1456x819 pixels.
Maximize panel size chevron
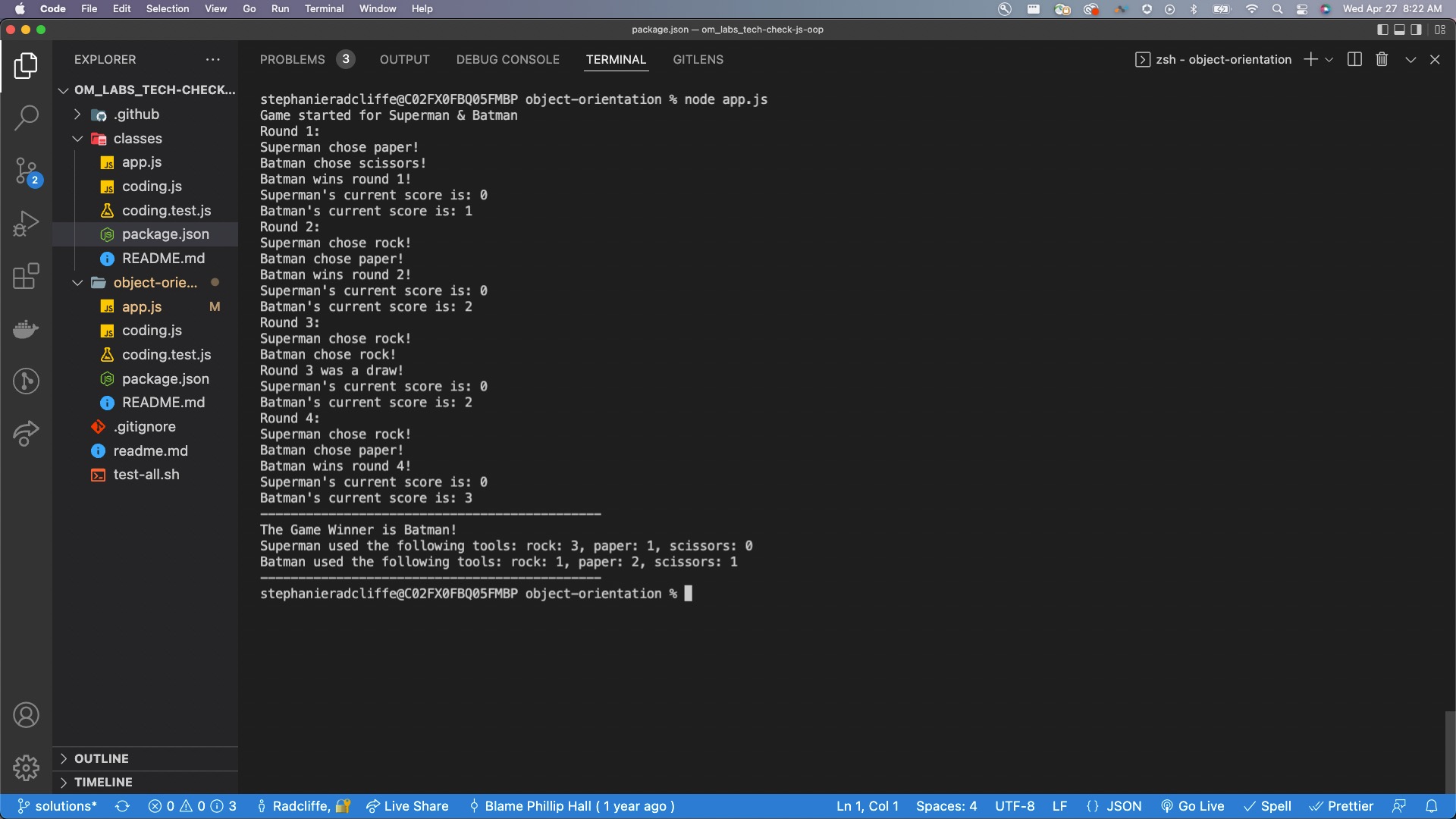[x=1410, y=59]
